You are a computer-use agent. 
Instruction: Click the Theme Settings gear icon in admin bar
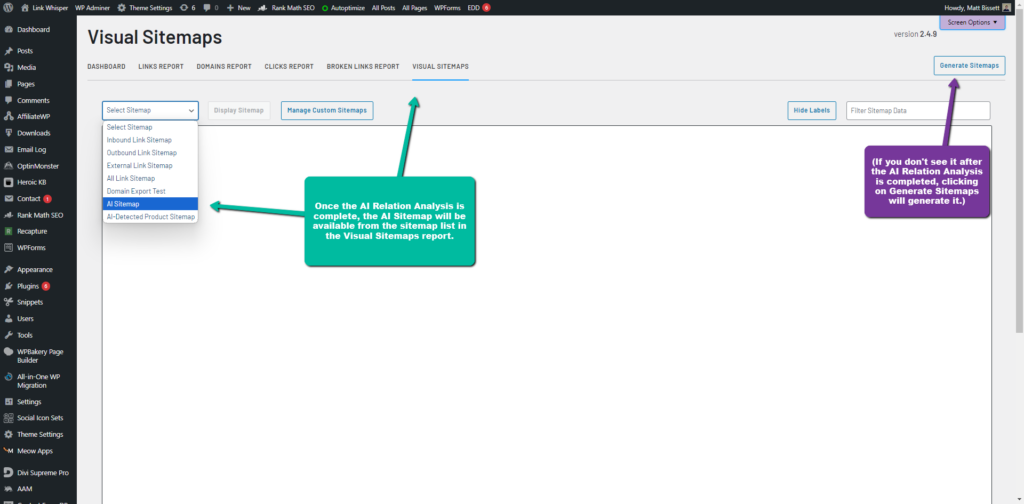pos(121,8)
